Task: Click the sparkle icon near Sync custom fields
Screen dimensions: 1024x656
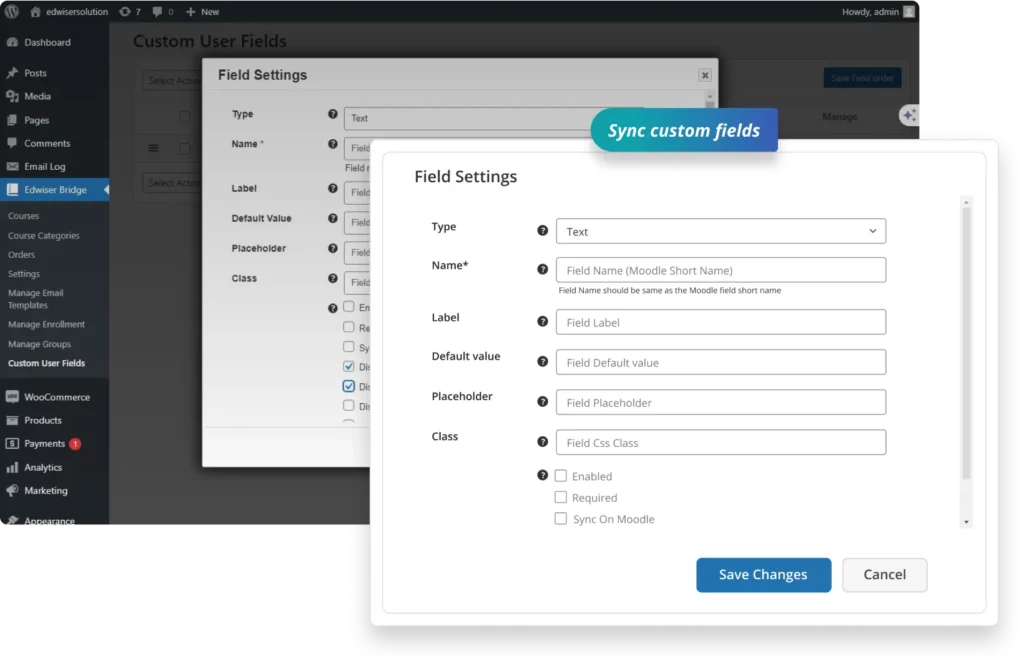Action: [x=909, y=115]
